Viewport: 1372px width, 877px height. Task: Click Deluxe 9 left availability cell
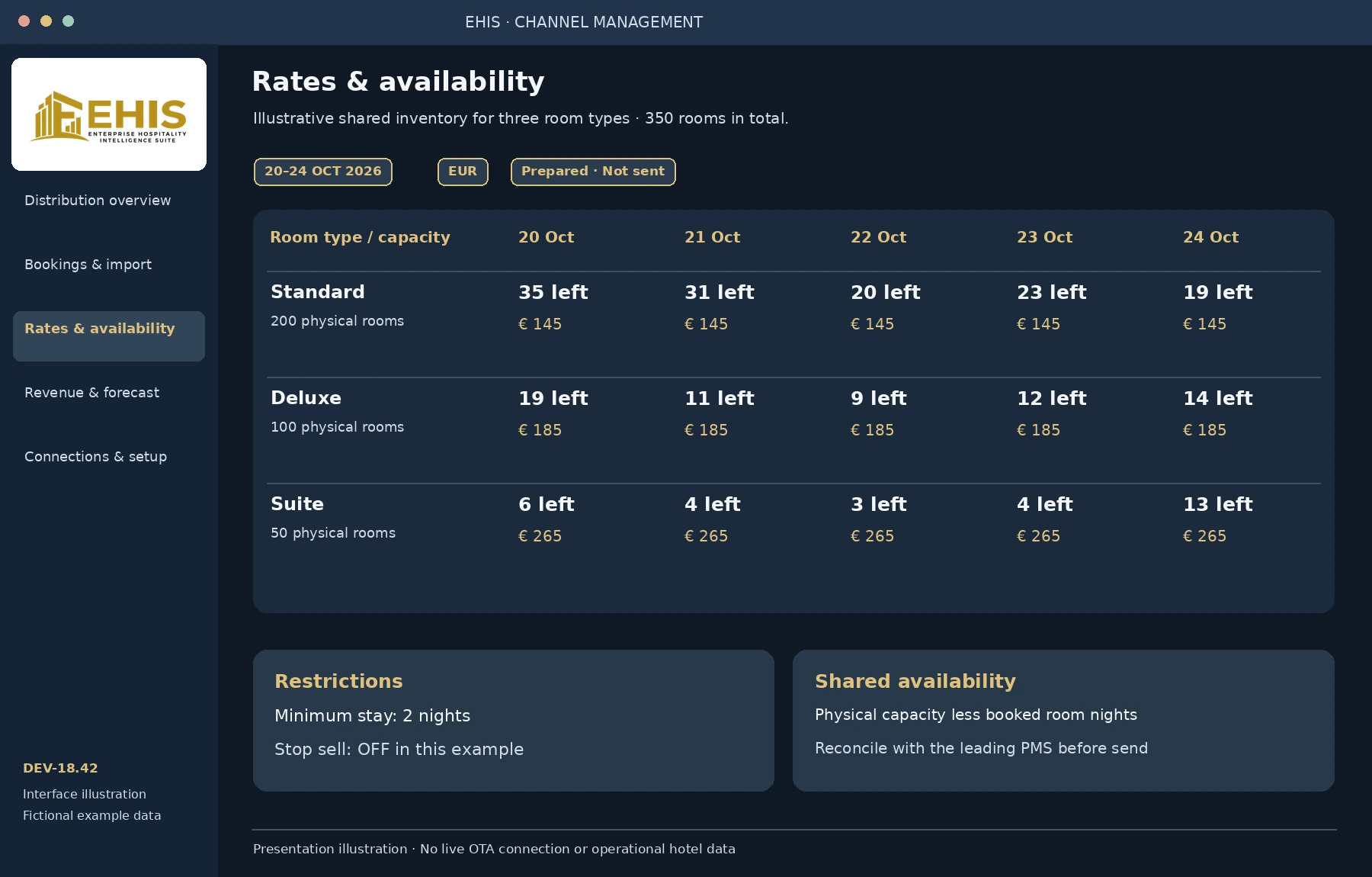879,398
